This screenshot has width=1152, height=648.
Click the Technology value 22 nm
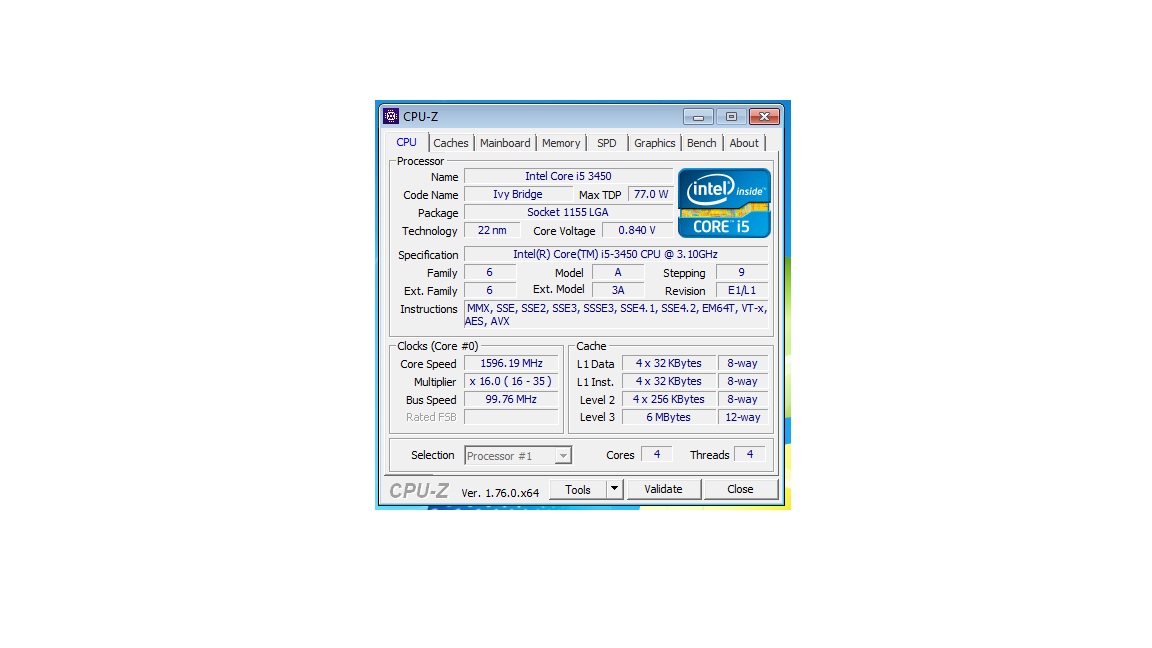[x=492, y=231]
